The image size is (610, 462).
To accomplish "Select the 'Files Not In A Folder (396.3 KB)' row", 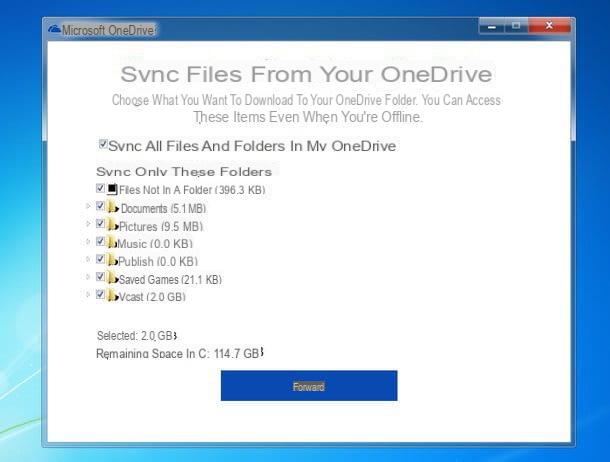I will [x=181, y=190].
